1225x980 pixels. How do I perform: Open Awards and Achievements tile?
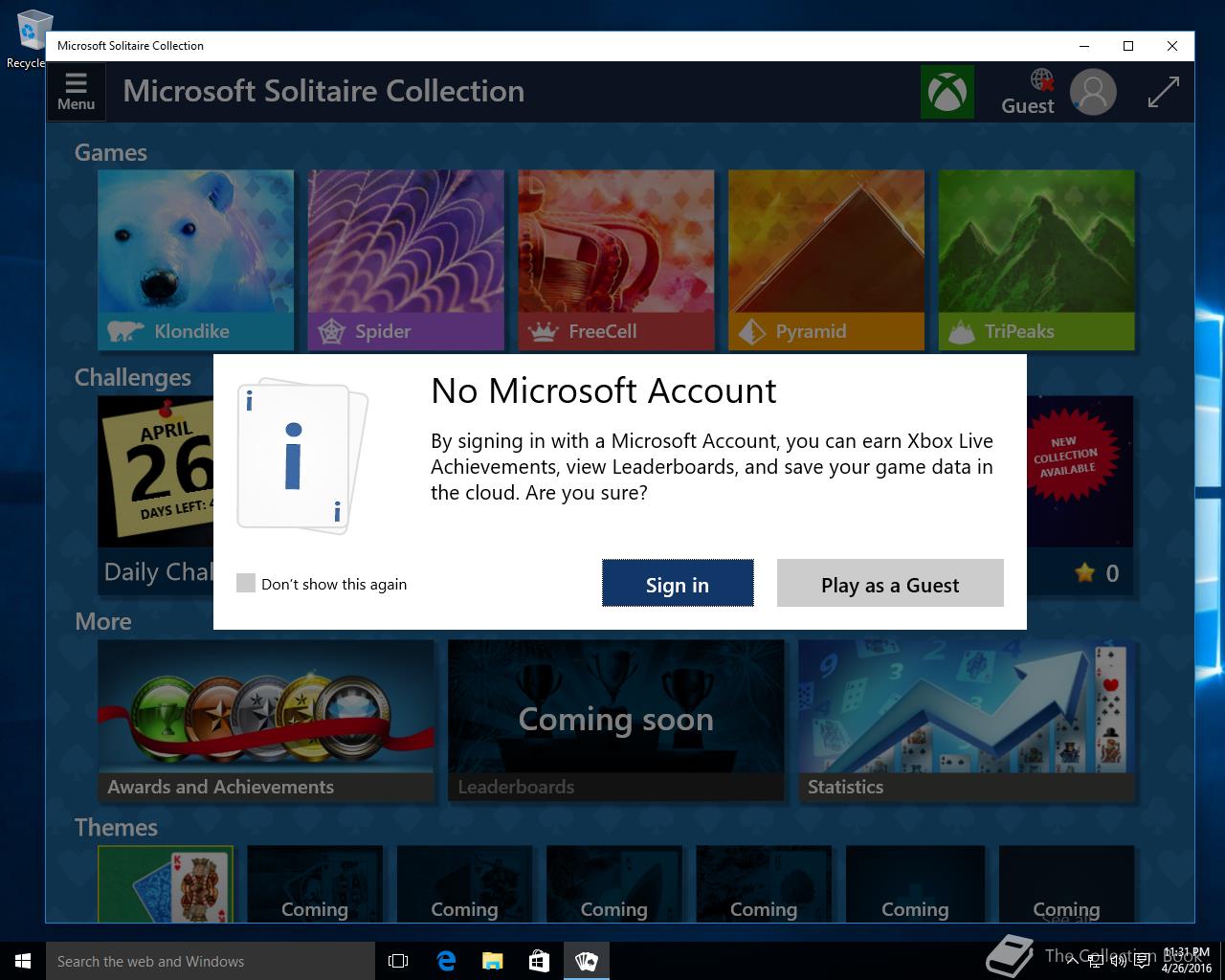pos(266,721)
